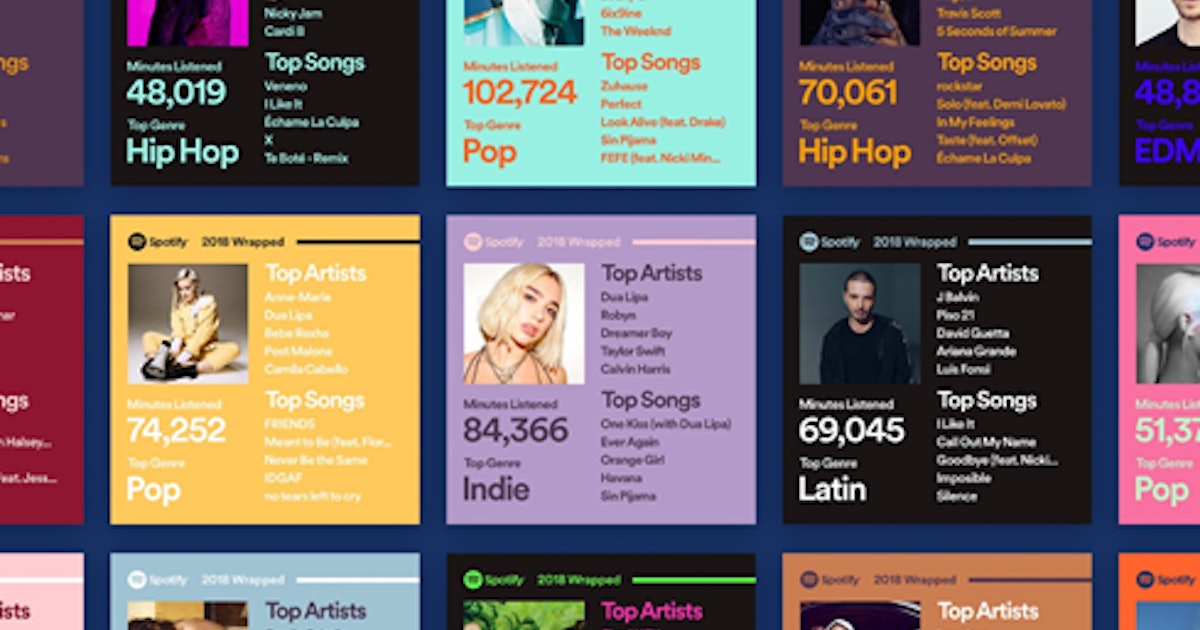Open the J Balvin artist photo
Image resolution: width=1200 pixels, height=630 pixels.
click(x=860, y=324)
